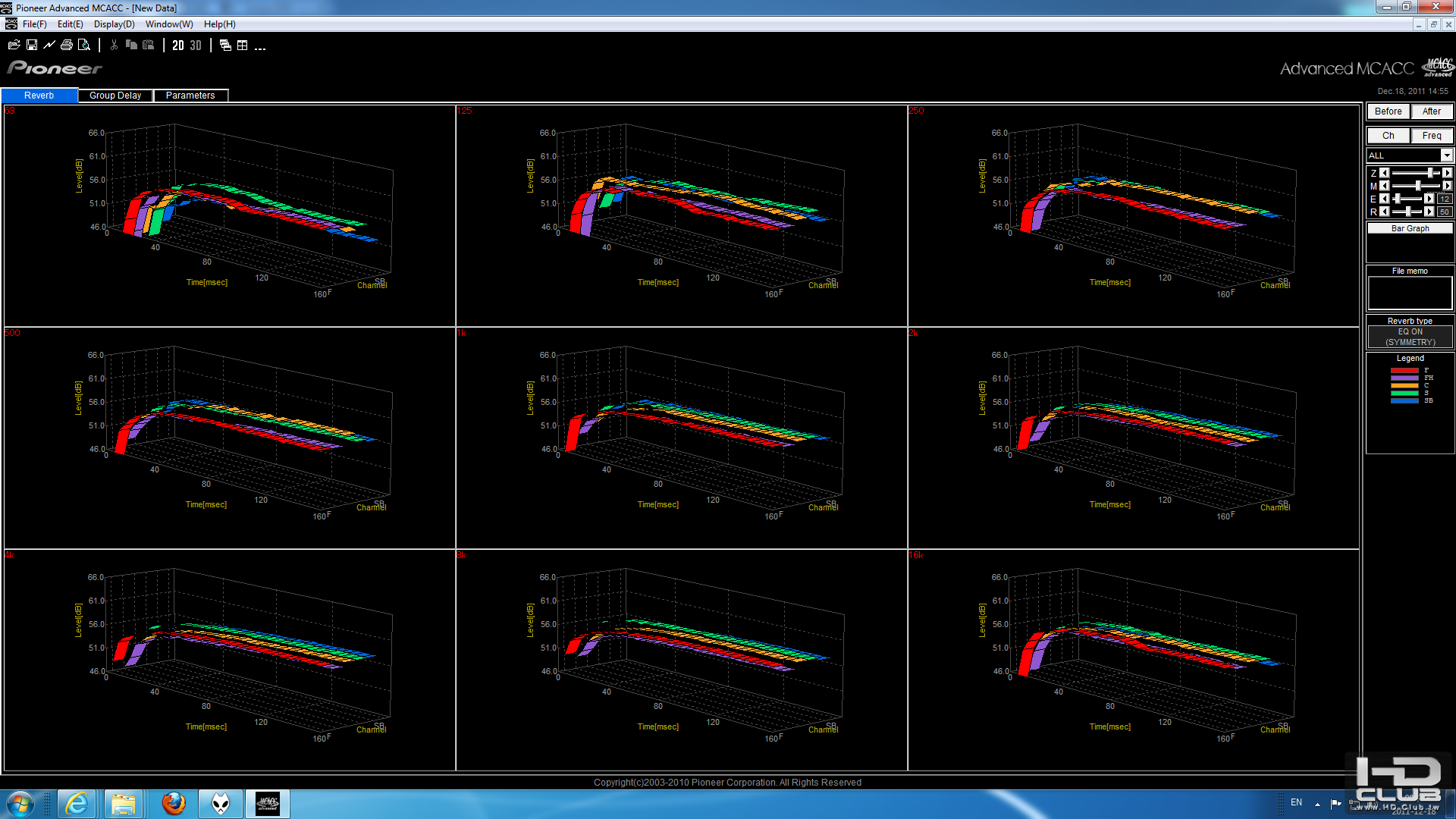Switch graphs to 2D view

coord(178,45)
